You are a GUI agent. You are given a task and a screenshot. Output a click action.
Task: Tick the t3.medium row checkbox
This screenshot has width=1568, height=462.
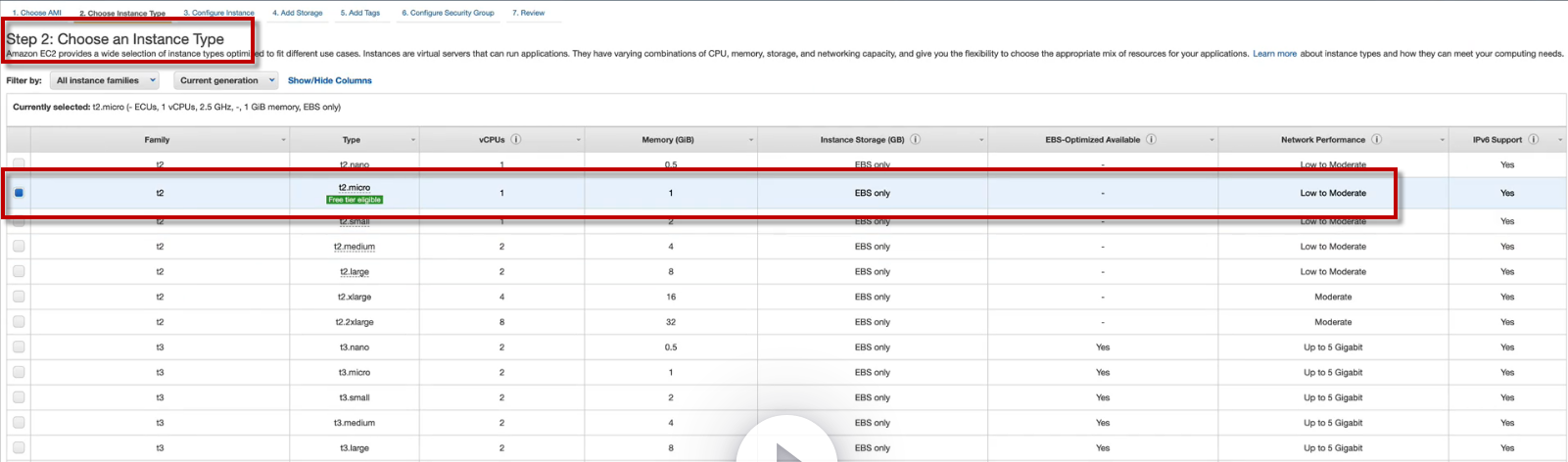click(19, 423)
